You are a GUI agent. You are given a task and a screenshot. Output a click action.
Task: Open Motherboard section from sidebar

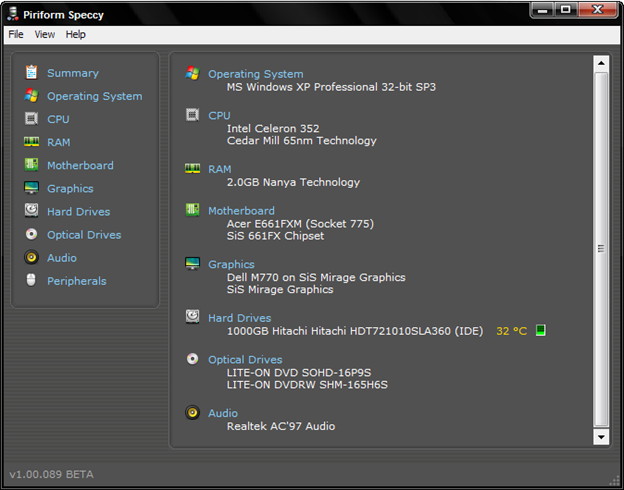[80, 166]
